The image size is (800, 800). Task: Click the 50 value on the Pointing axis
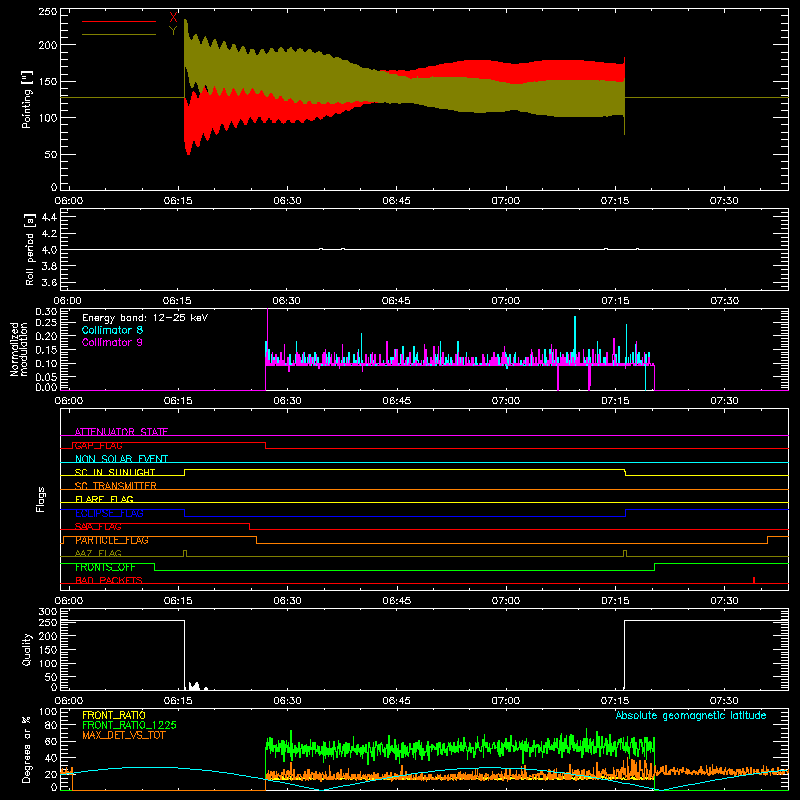52,155
